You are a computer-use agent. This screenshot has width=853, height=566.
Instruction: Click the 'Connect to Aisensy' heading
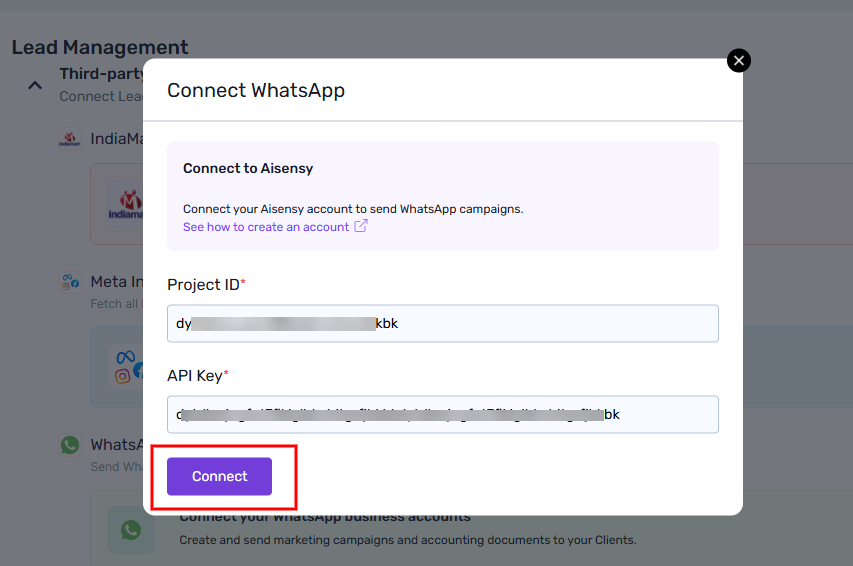[x=248, y=168]
